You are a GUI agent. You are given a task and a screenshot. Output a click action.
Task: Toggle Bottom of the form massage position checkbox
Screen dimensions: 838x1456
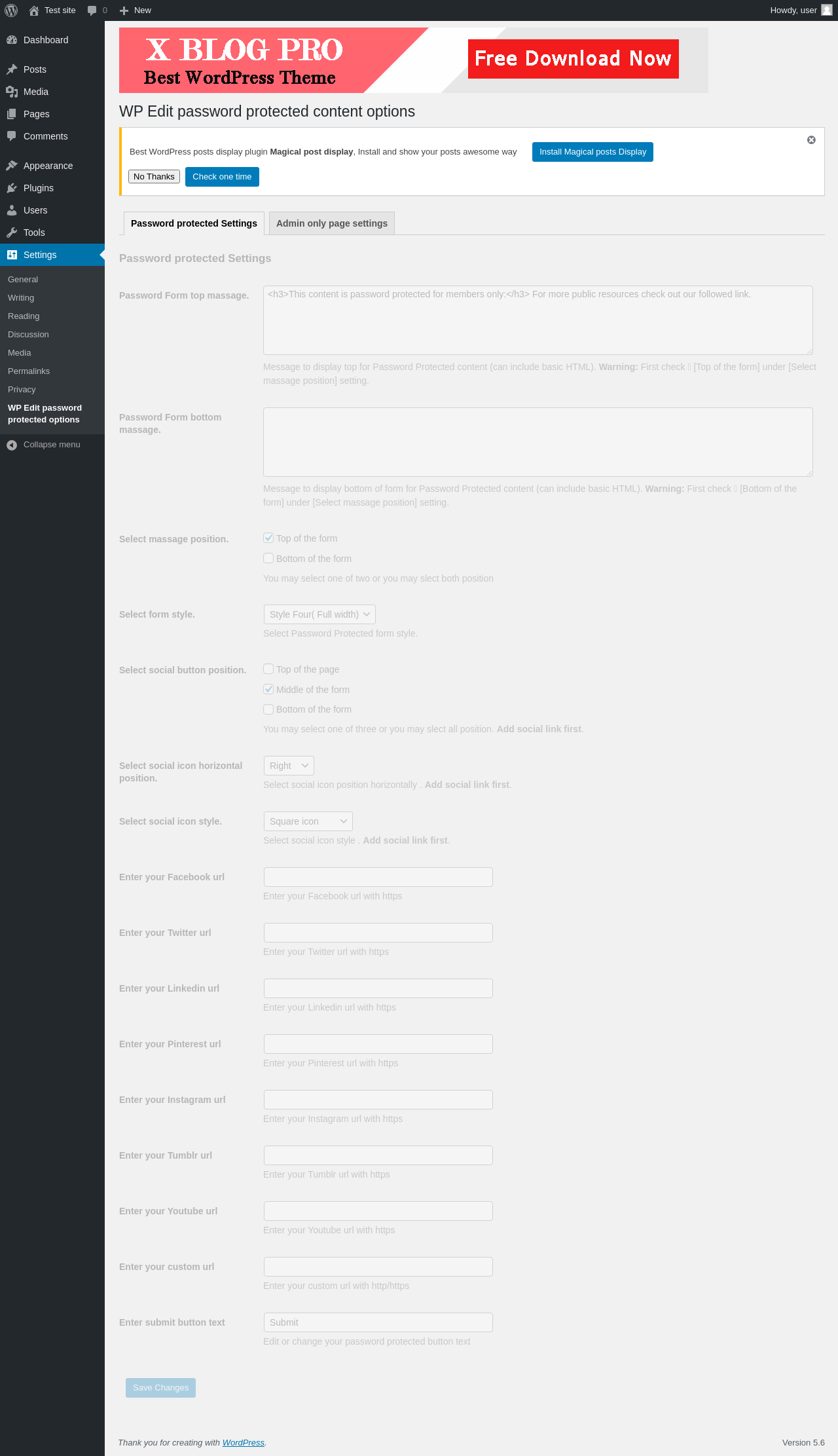268,558
